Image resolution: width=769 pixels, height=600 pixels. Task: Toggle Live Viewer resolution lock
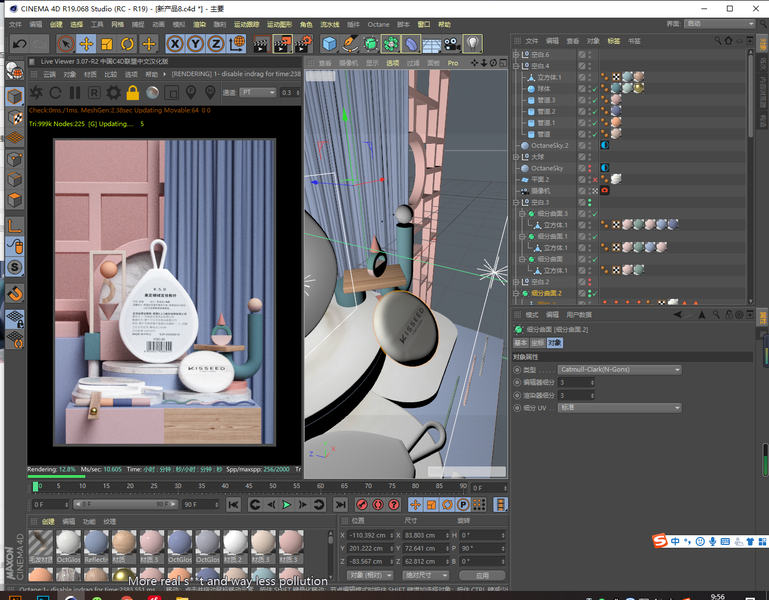[x=132, y=92]
